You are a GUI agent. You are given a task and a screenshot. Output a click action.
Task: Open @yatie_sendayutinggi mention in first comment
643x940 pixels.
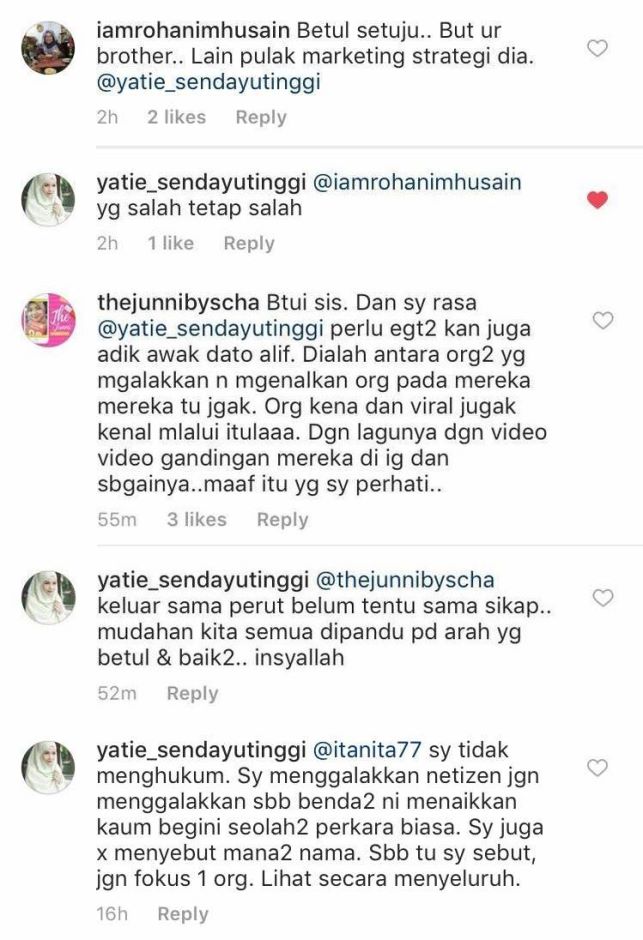(209, 82)
